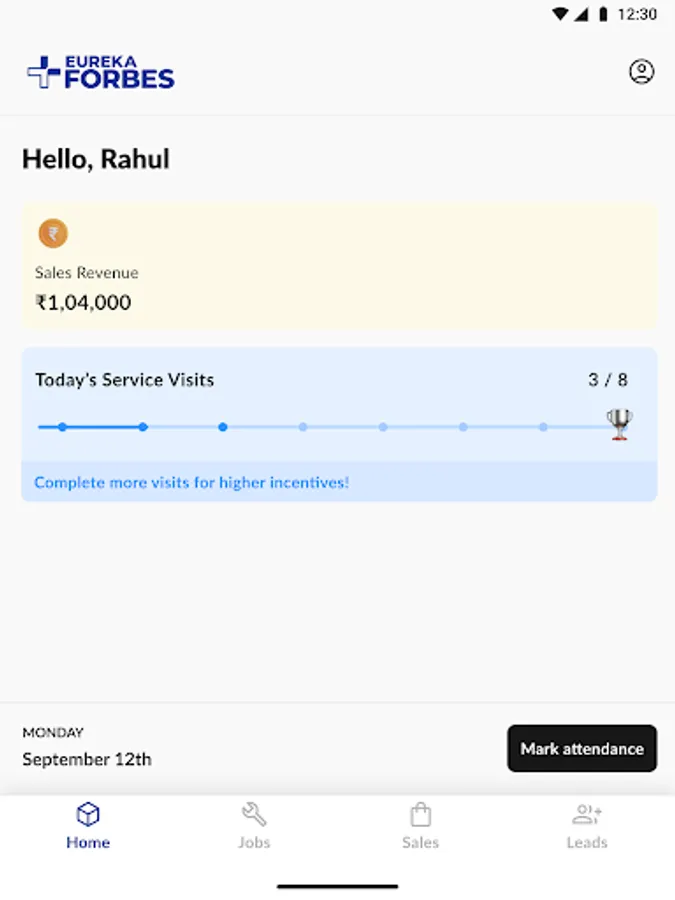
Task: Switch to the Leads tab
Action: (587, 827)
